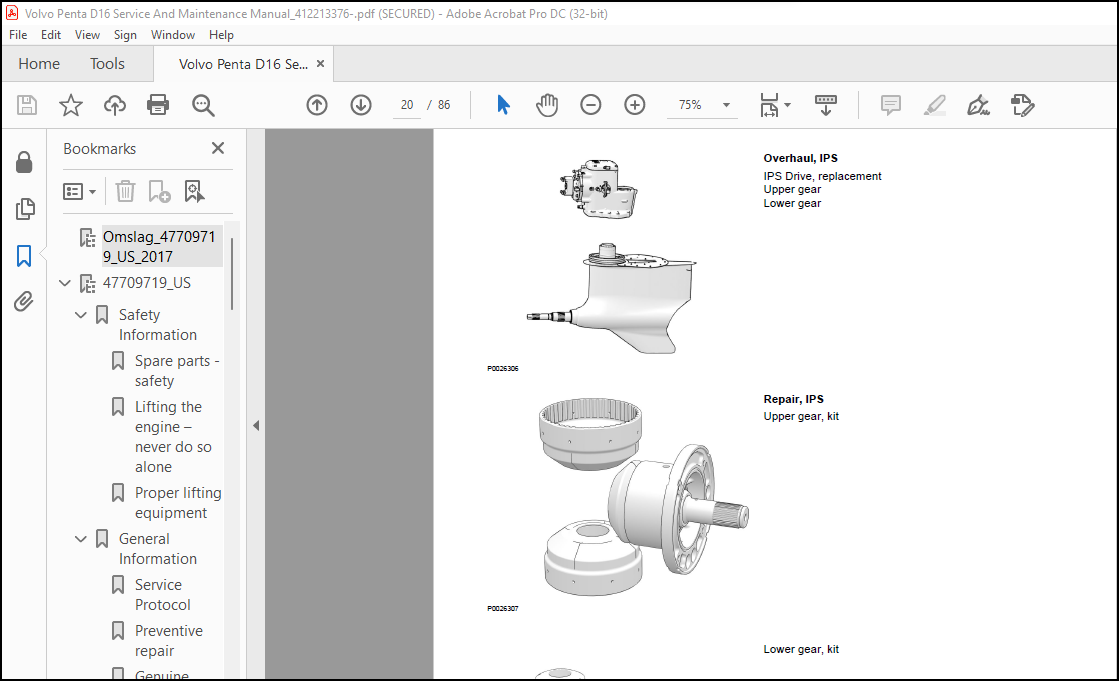
Task: Click the bookmarks panel scrollbar
Action: click(x=232, y=273)
